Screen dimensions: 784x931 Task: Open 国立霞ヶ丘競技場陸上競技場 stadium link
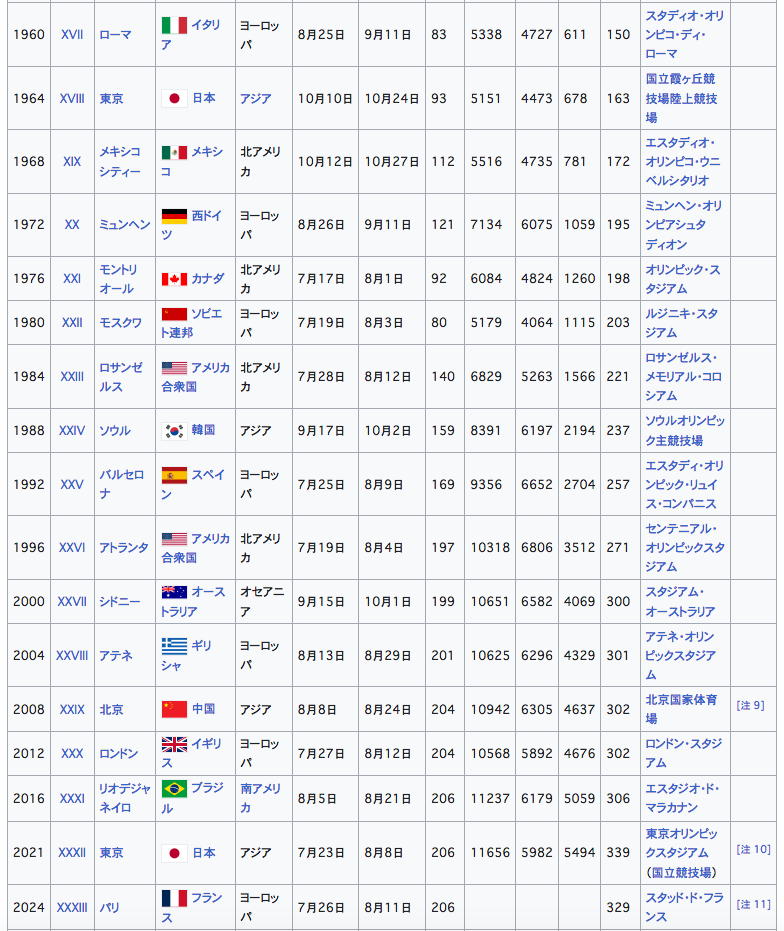pyautogui.click(x=681, y=98)
